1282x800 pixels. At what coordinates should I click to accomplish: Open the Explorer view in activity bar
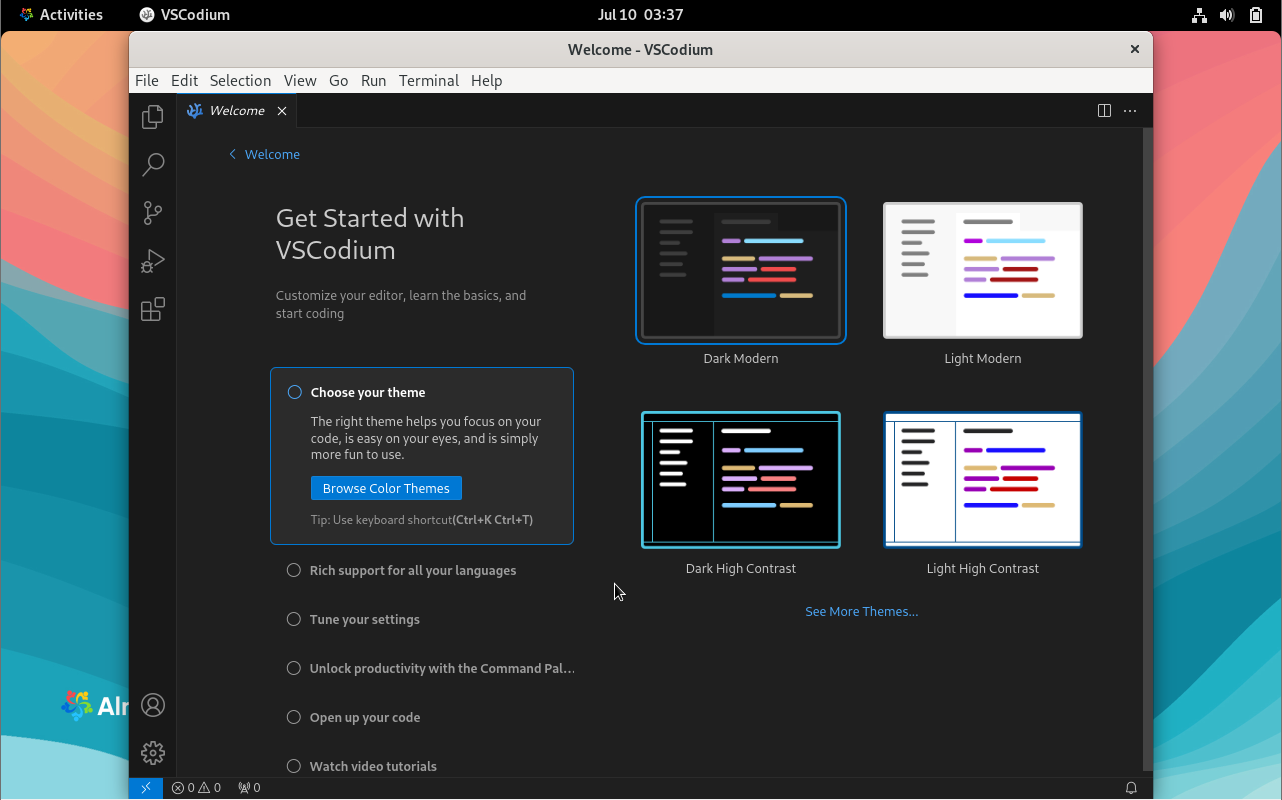point(153,117)
